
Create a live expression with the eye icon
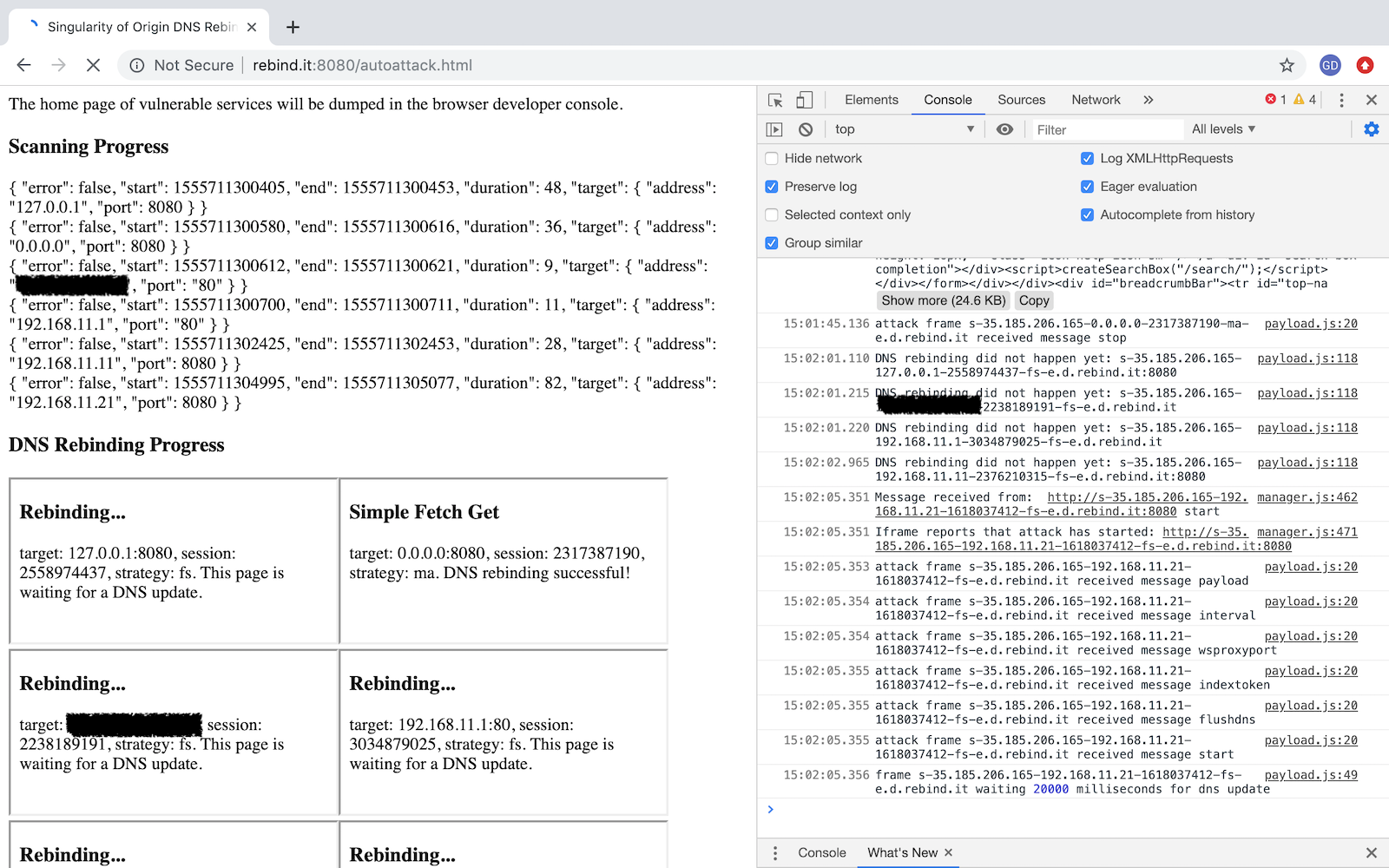[x=1004, y=128]
